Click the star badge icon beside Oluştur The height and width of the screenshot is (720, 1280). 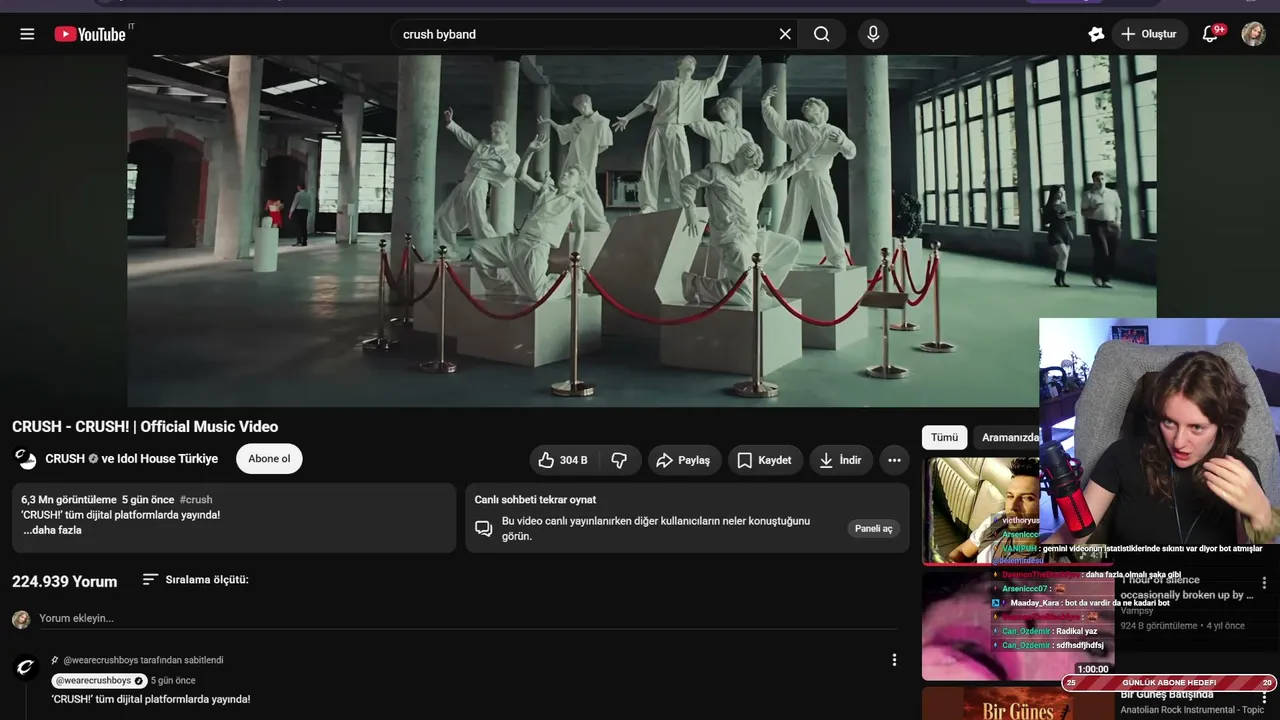tap(1096, 34)
